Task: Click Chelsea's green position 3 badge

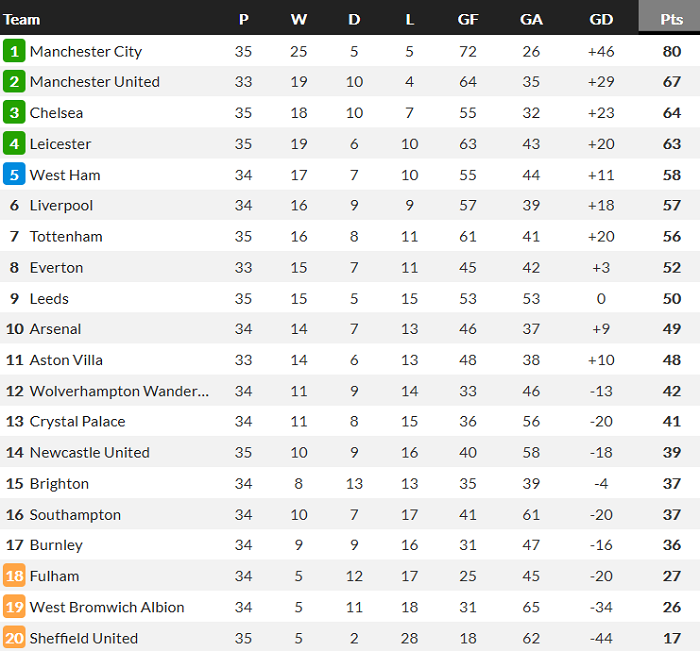Action: [x=14, y=113]
